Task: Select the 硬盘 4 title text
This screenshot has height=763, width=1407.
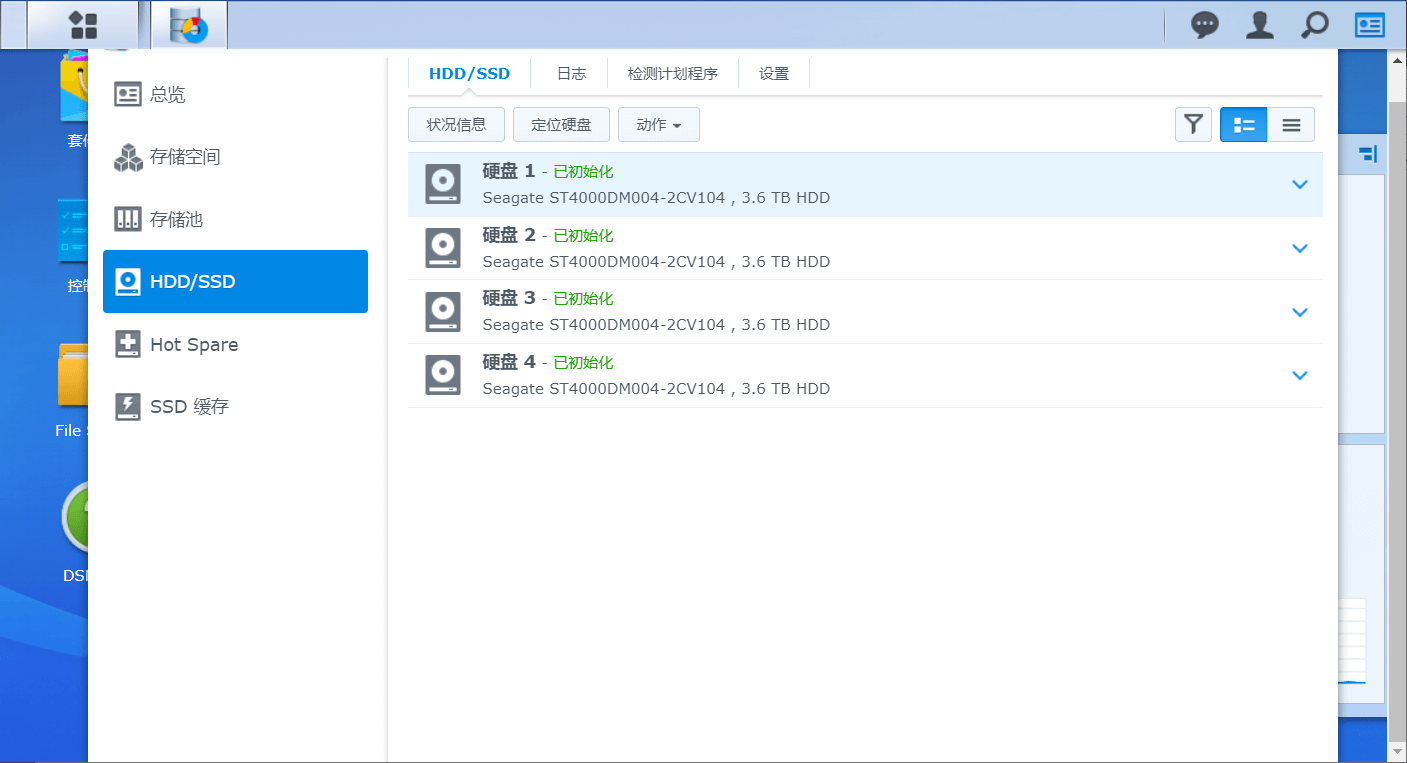Action: click(x=509, y=362)
